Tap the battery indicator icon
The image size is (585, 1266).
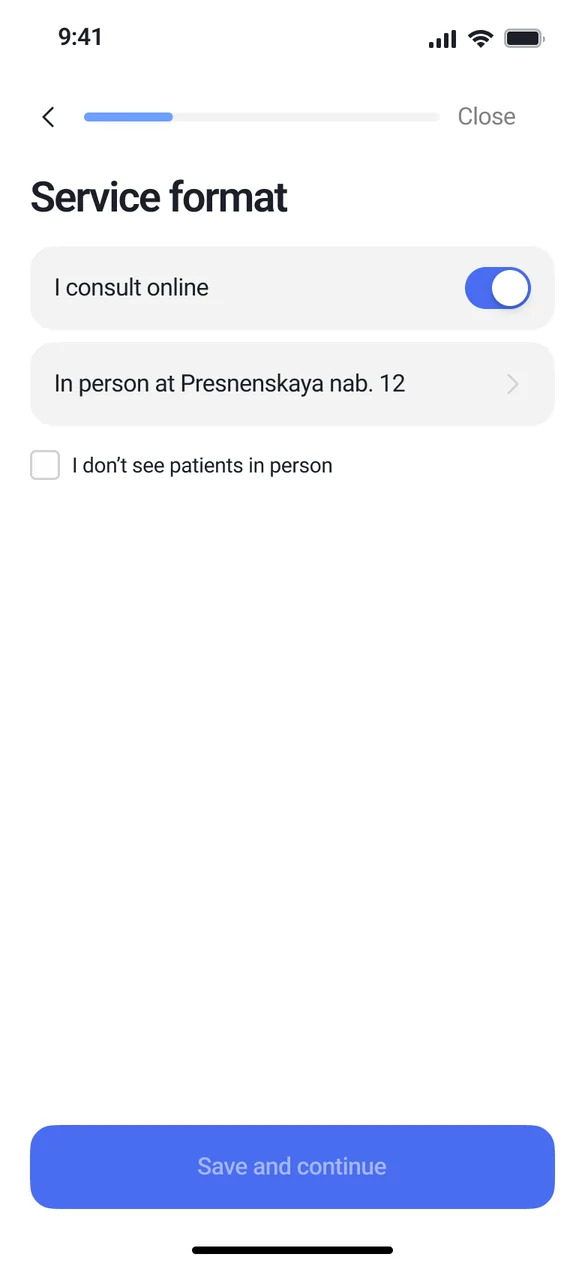(524, 39)
